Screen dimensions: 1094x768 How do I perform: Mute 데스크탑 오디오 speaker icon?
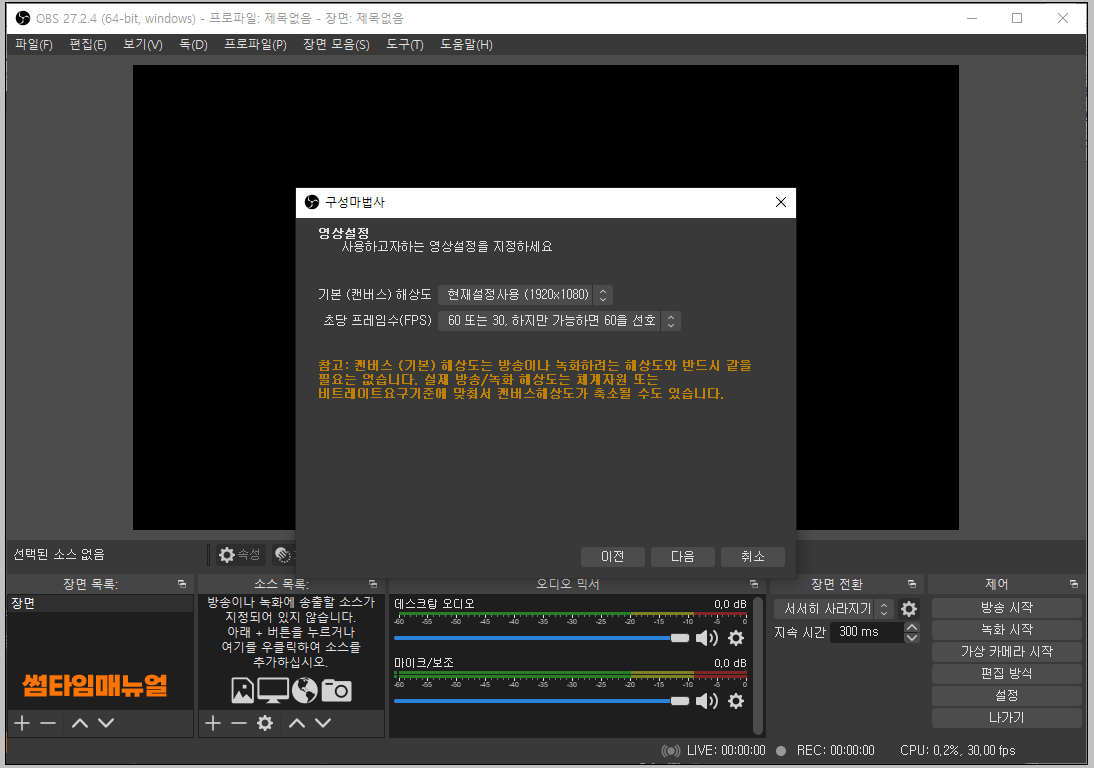tap(707, 638)
